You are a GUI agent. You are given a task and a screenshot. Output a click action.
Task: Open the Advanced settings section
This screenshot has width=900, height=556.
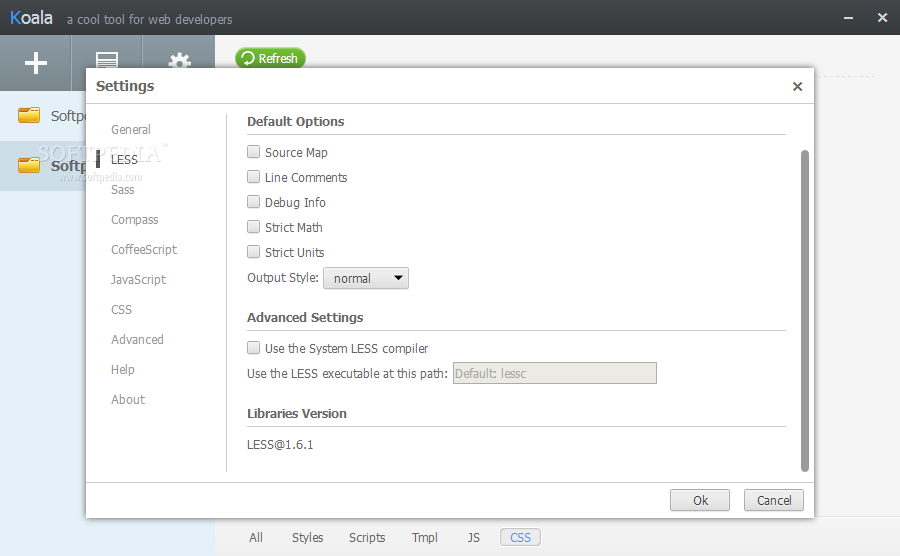pos(137,340)
